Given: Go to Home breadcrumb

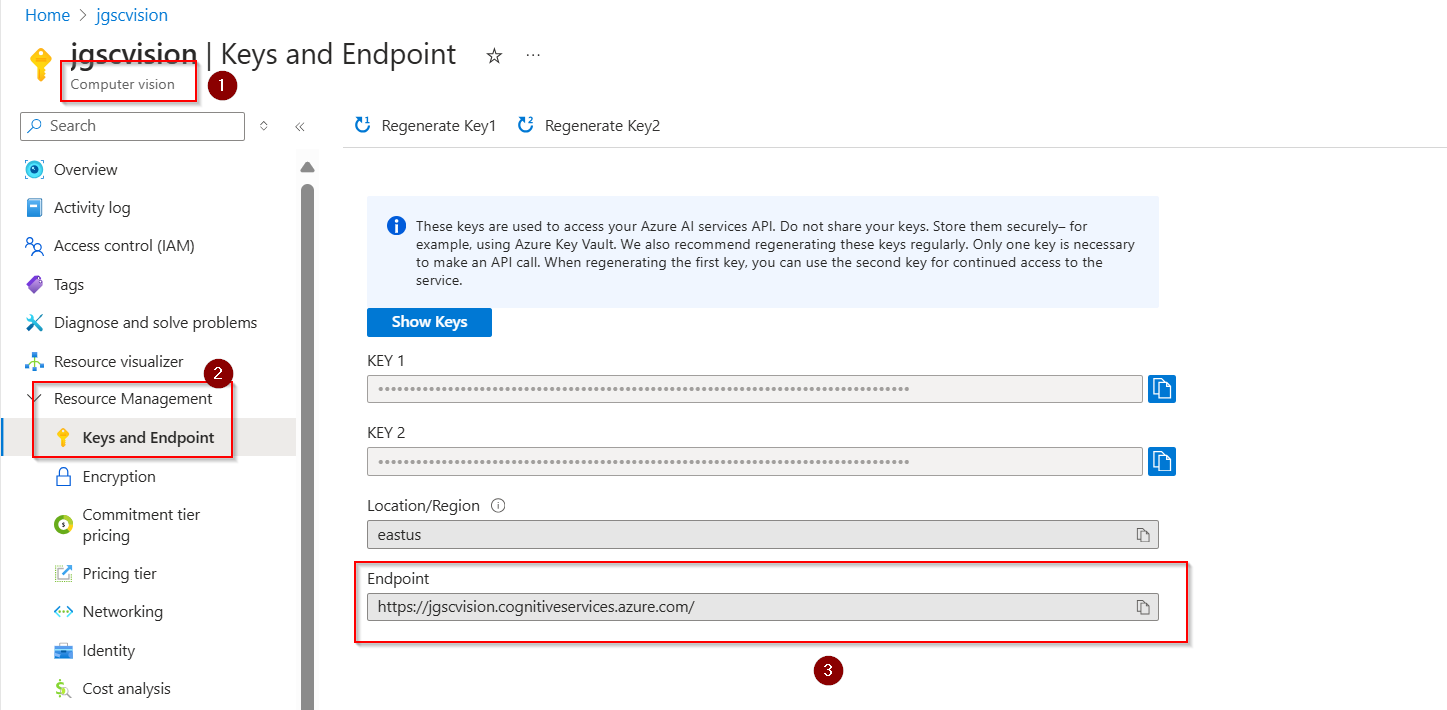Looking at the screenshot, I should tap(47, 15).
